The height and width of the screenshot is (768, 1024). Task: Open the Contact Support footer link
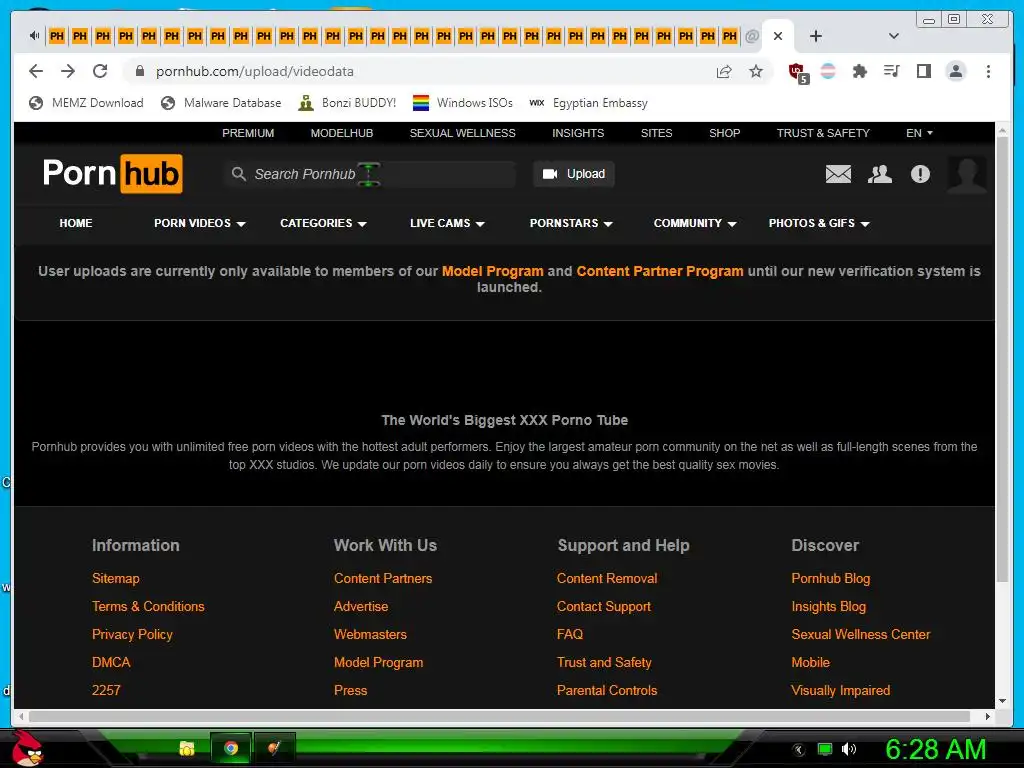coord(603,606)
